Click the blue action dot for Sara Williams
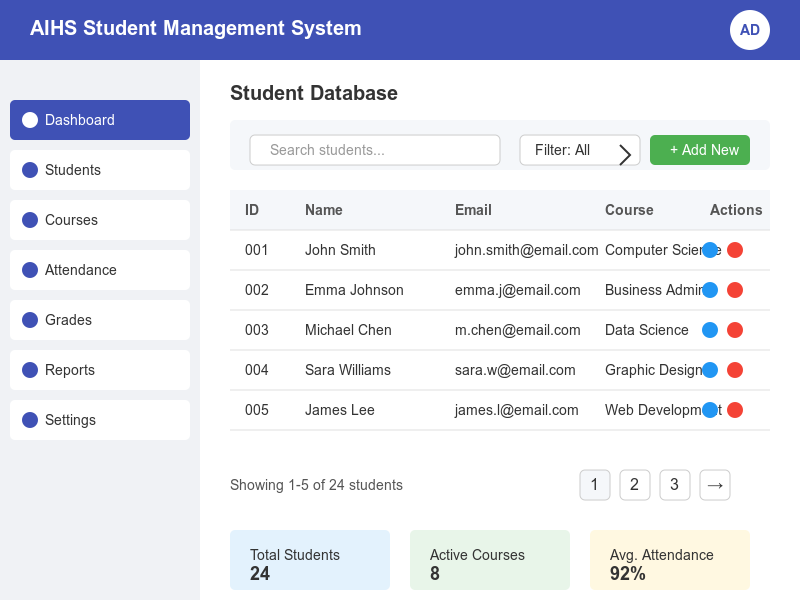The width and height of the screenshot is (800, 600). pos(710,370)
